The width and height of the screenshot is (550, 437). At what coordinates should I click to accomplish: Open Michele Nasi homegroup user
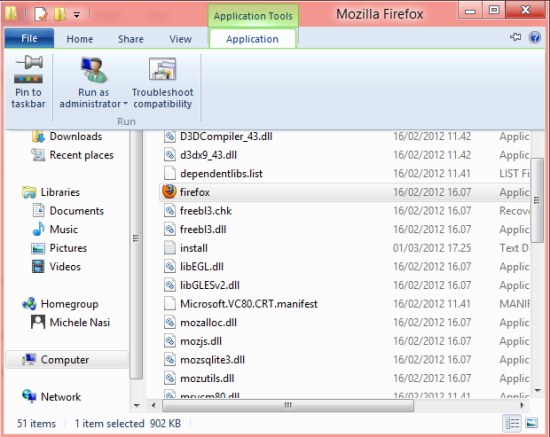pyautogui.click(x=71, y=322)
